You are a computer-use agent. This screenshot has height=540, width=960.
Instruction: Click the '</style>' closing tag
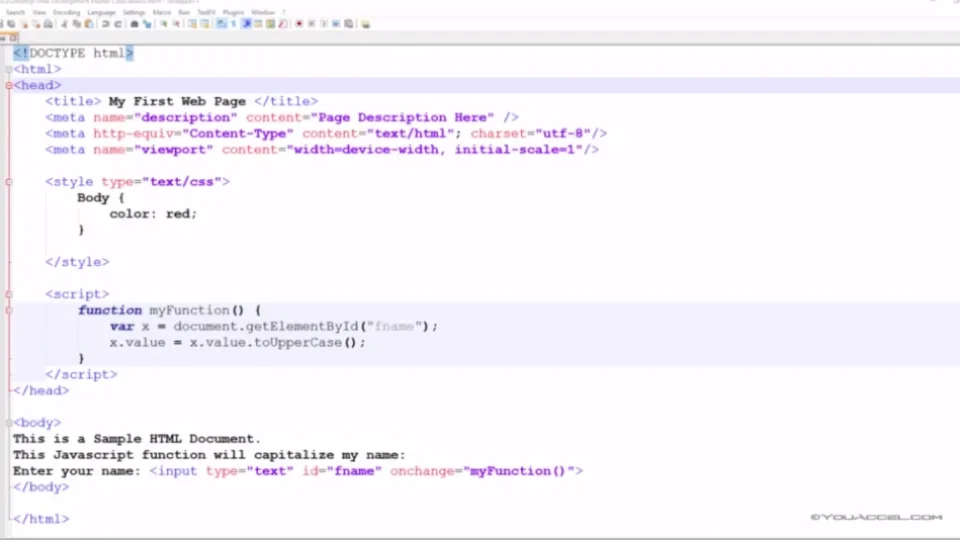77,262
